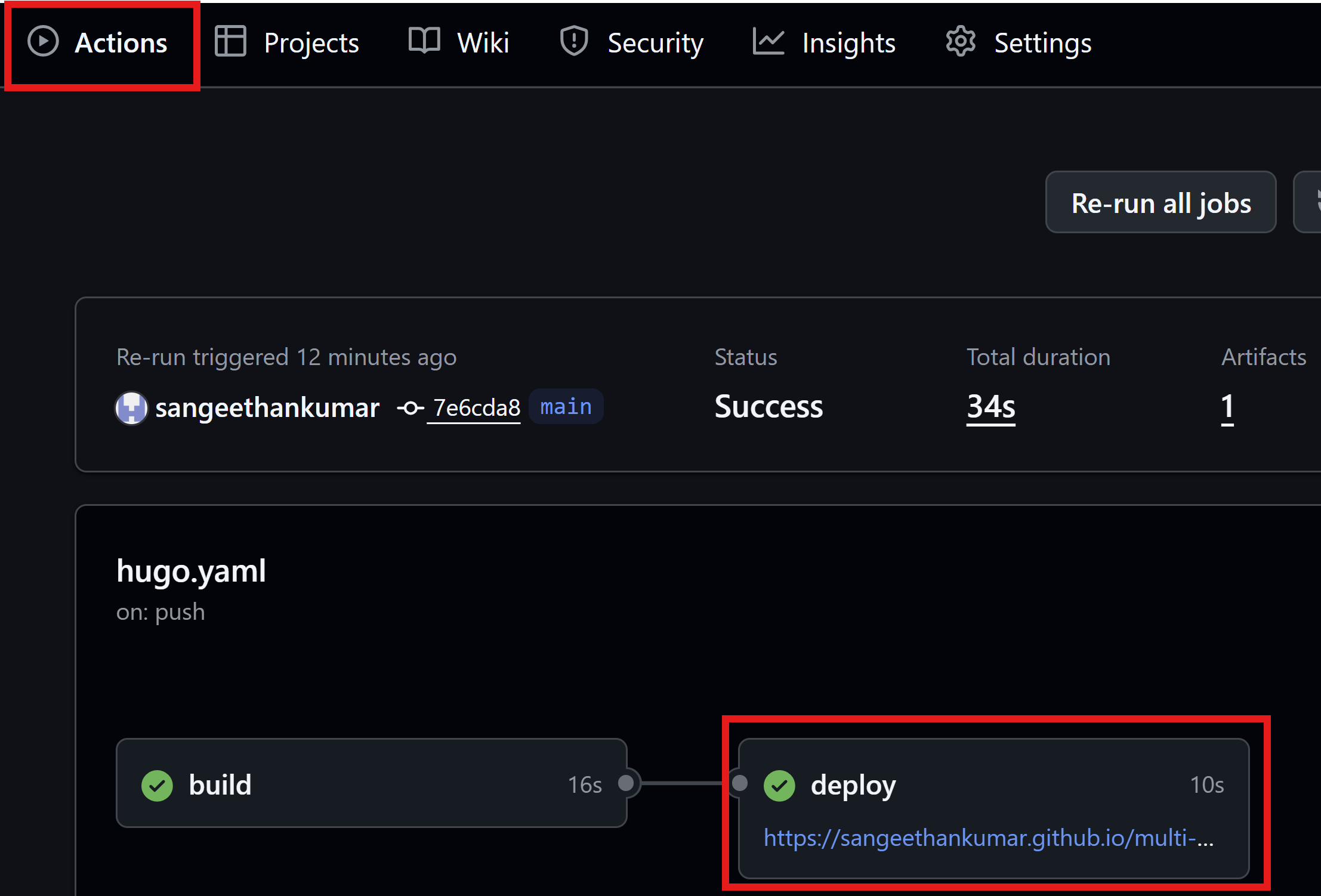
Task: Open the Projects tab
Action: coord(311,43)
